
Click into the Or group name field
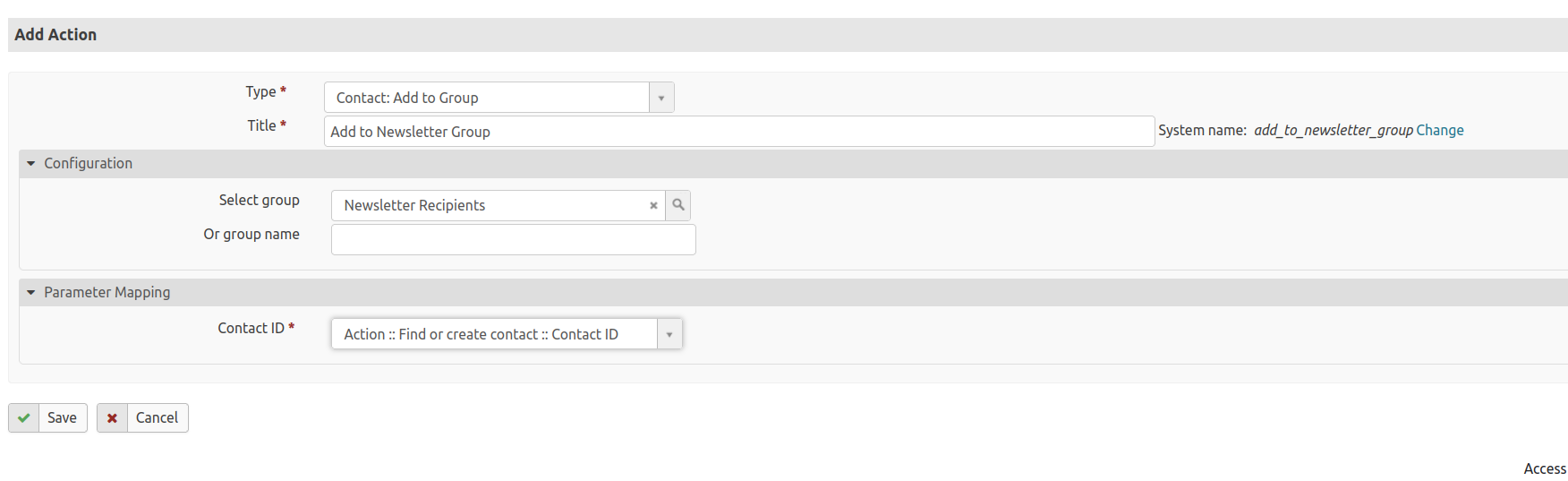[x=513, y=240]
